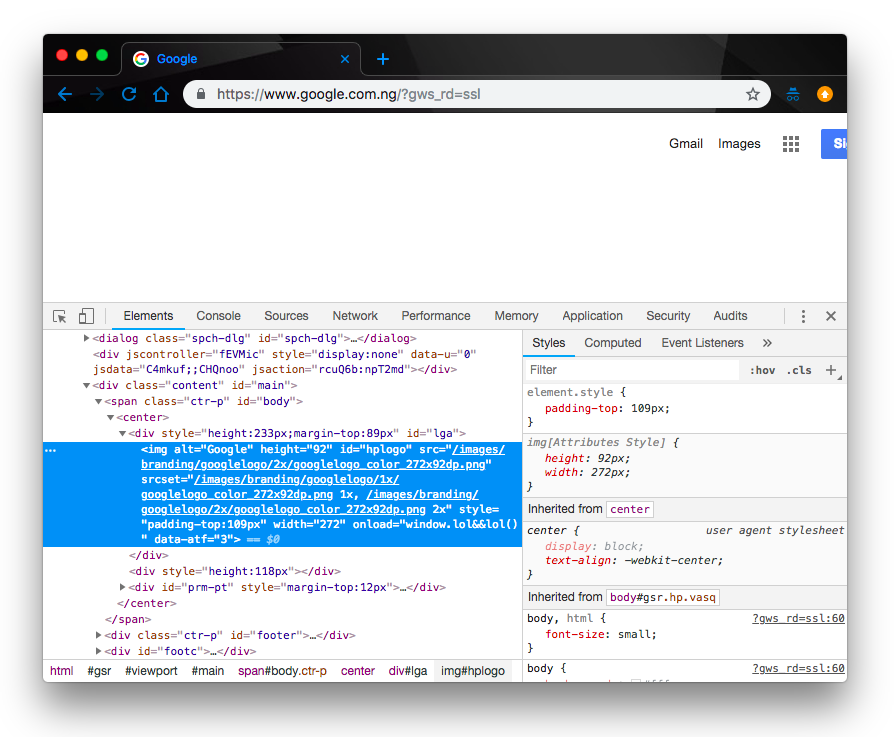
Task: Select html in the breadcrumb bar
Action: tap(62, 671)
